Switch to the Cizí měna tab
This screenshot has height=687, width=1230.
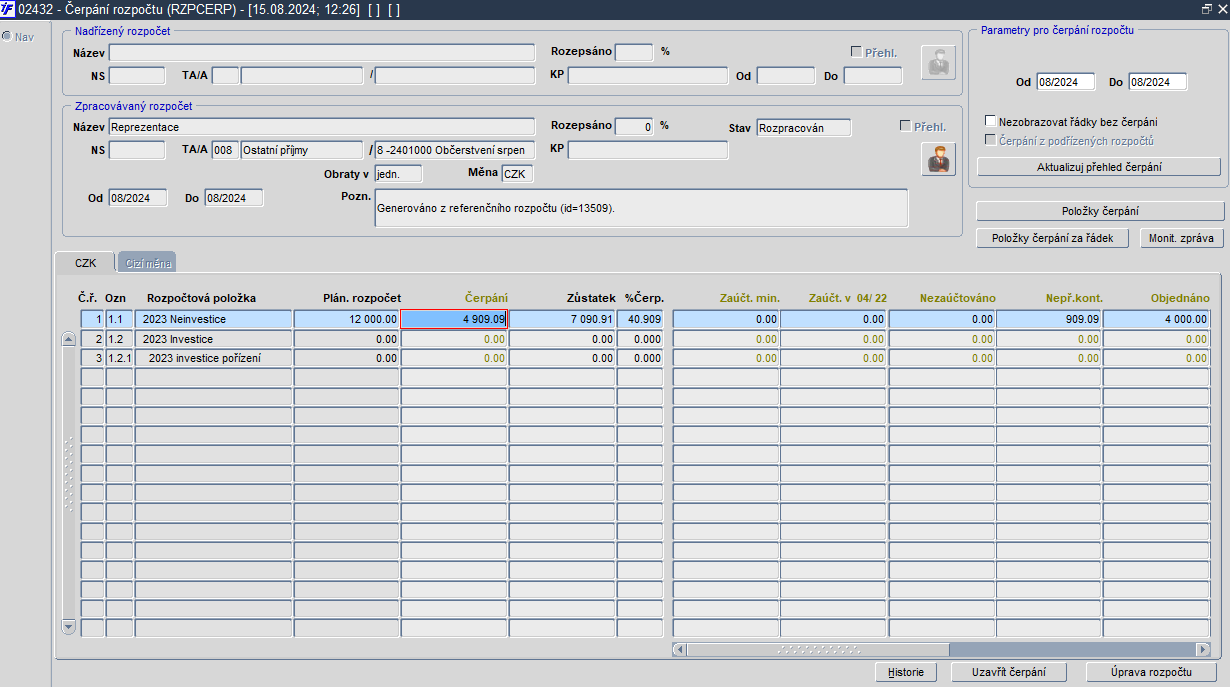click(x=146, y=262)
